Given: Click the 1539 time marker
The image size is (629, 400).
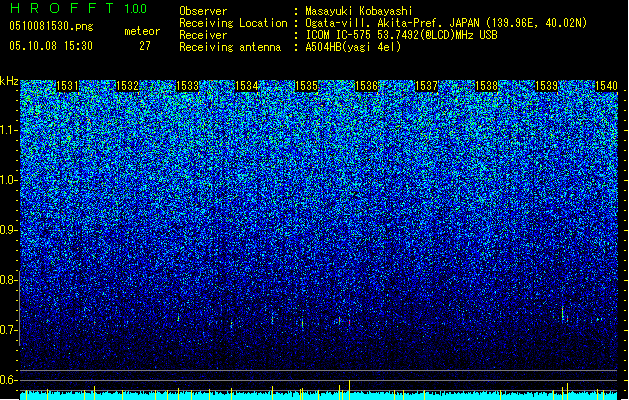Looking at the screenshot, I should (x=547, y=86).
